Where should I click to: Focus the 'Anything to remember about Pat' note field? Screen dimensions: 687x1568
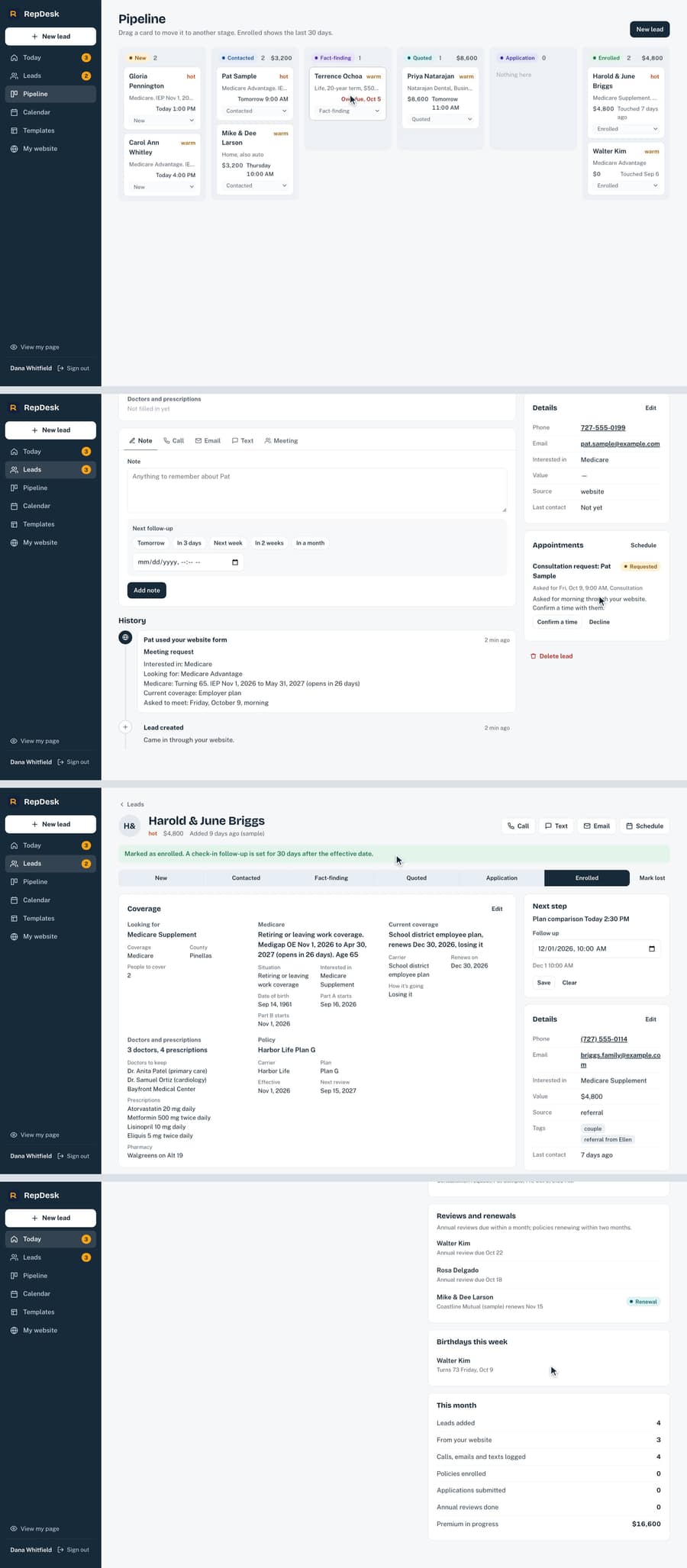(317, 490)
